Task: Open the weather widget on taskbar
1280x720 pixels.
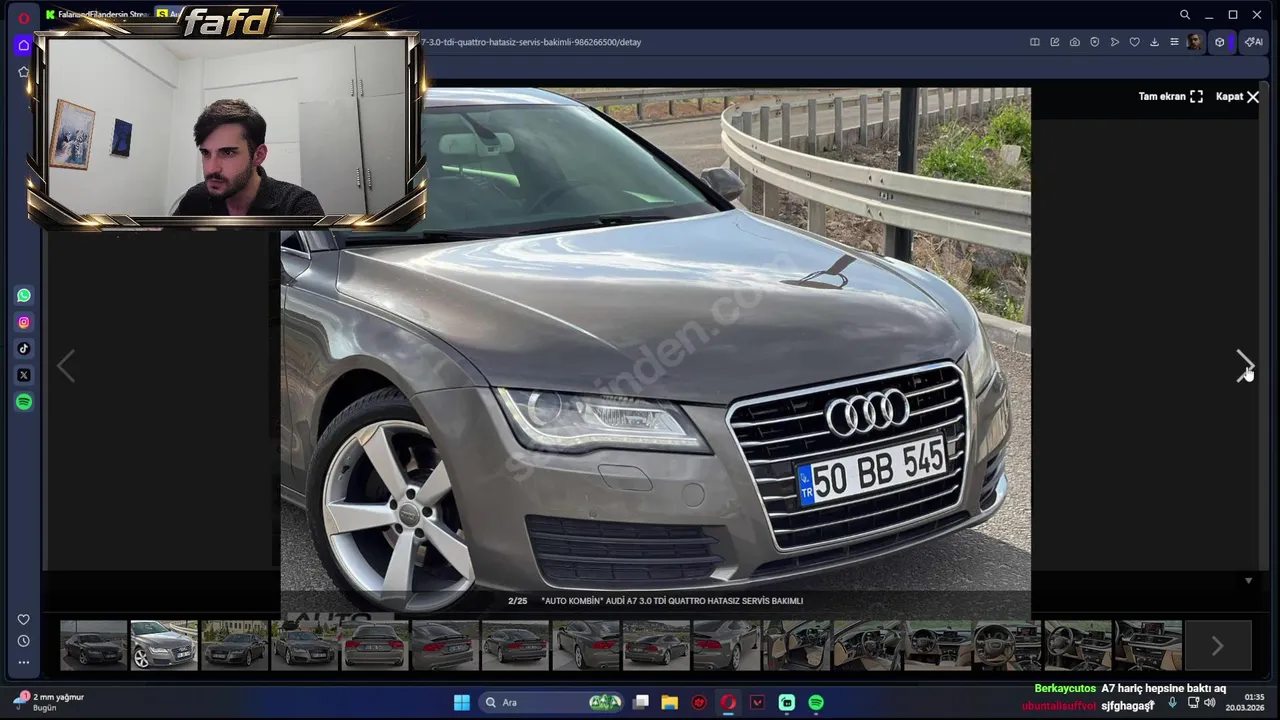Action: [x=48, y=702]
